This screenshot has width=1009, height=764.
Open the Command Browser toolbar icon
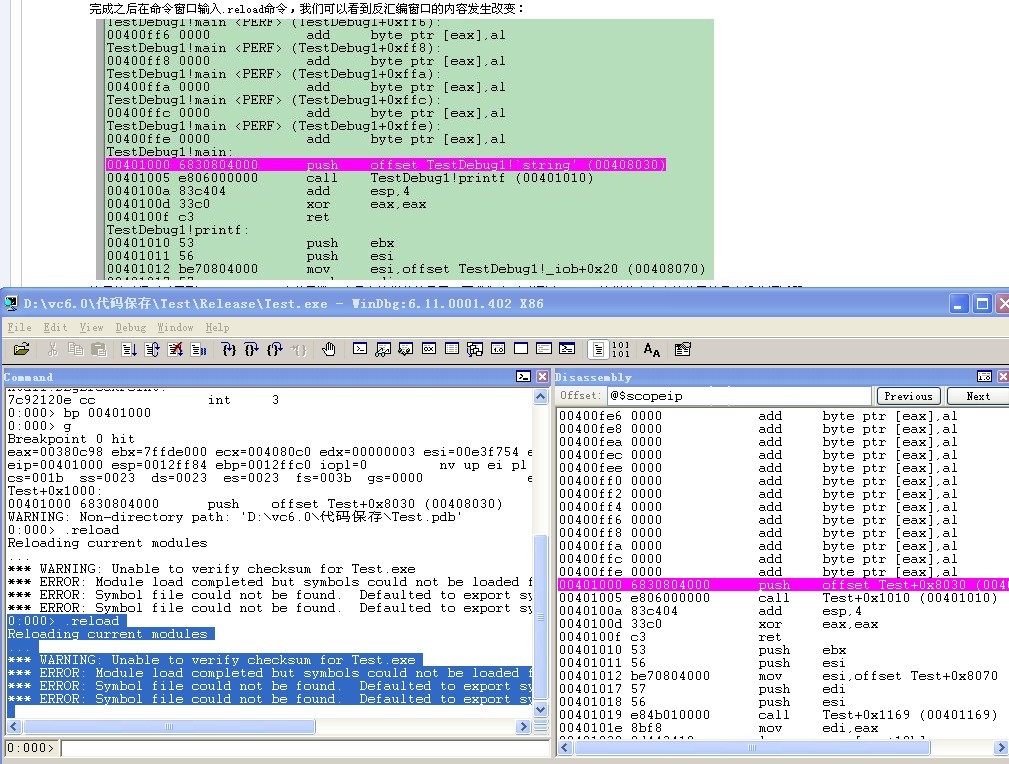pyautogui.click(x=567, y=349)
